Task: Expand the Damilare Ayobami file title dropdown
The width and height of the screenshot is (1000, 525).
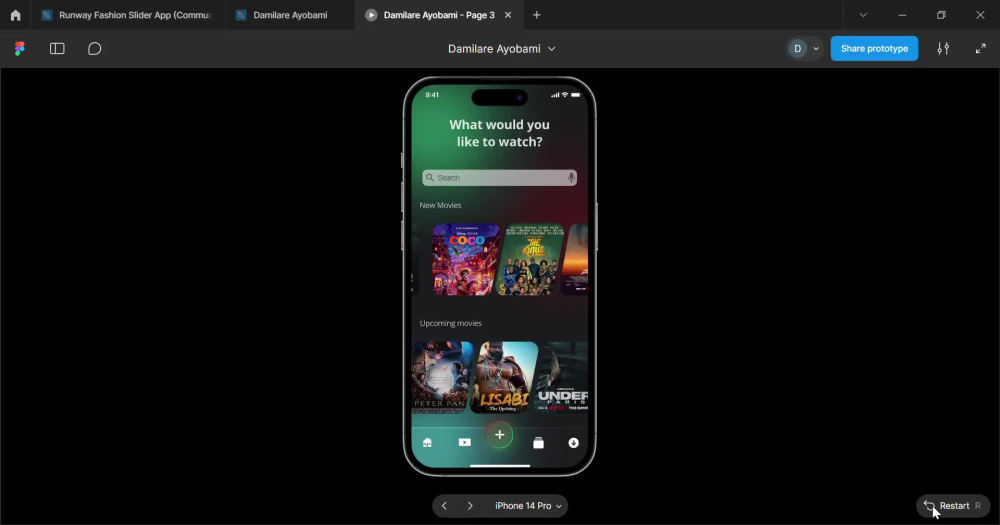Action: [x=501, y=48]
